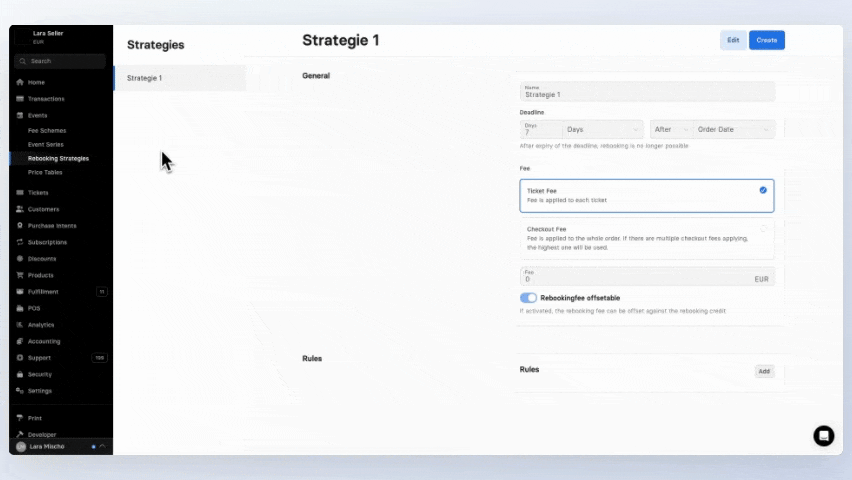Image resolution: width=852 pixels, height=480 pixels.
Task: Toggle the Rebookingfee offsetable switch
Action: coord(528,298)
